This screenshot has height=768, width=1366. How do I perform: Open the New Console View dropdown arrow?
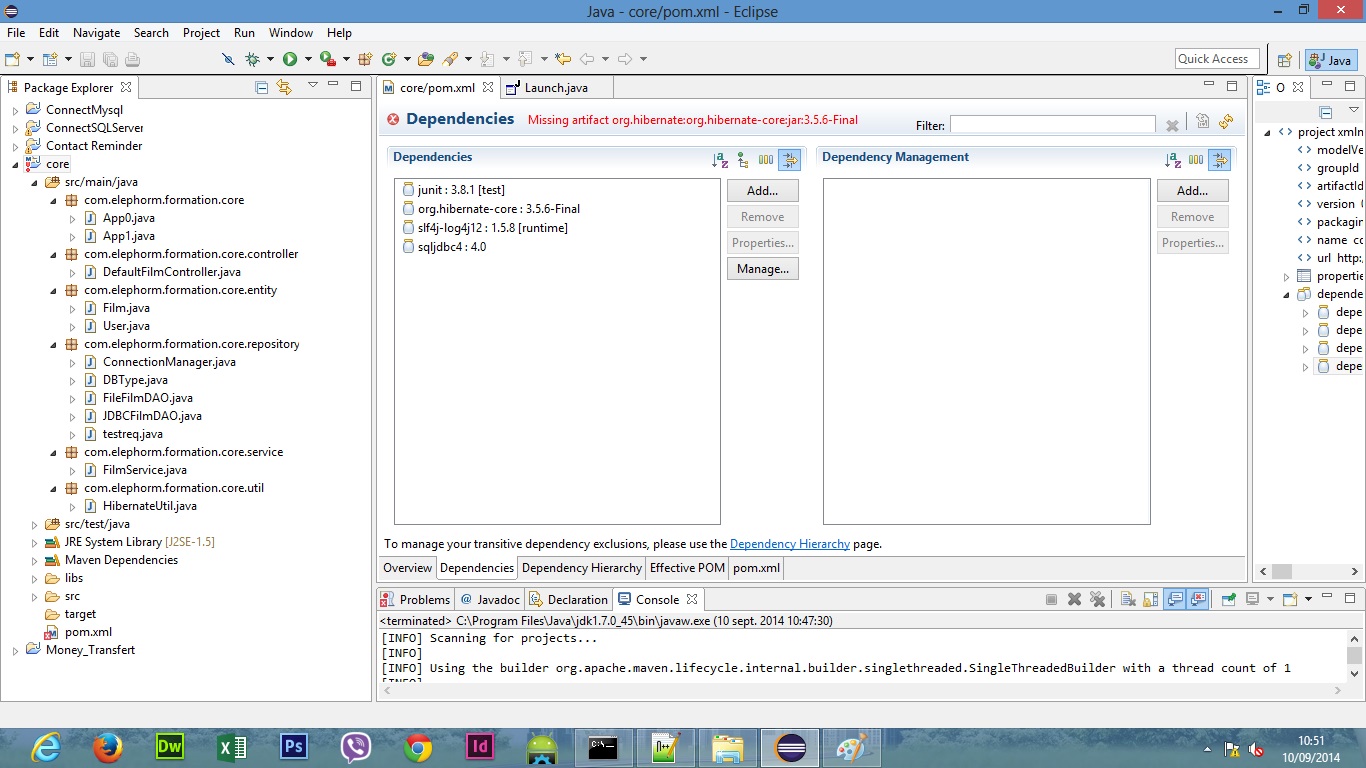[1308, 599]
